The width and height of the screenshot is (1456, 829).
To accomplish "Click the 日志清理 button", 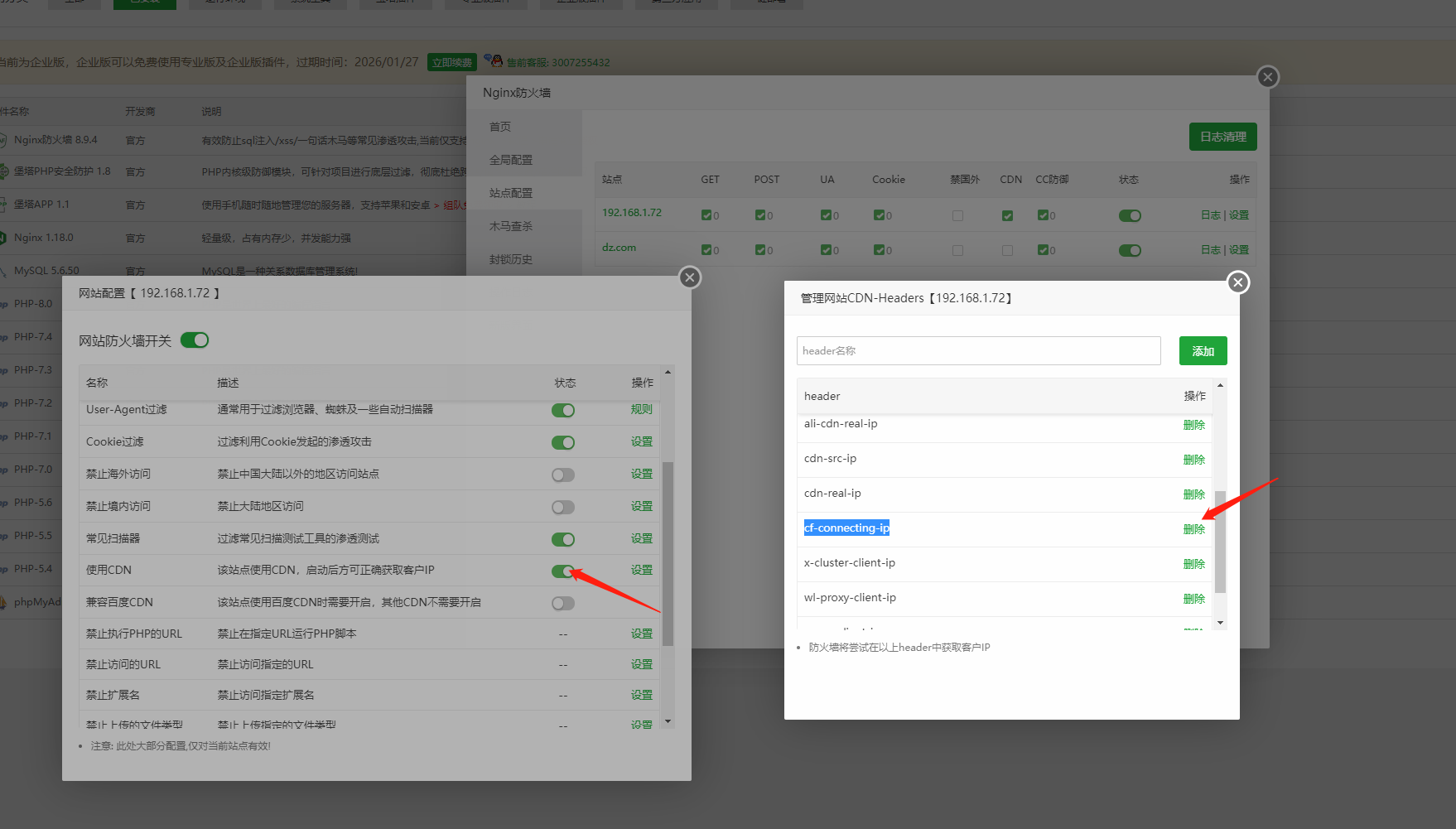I will click(1222, 137).
